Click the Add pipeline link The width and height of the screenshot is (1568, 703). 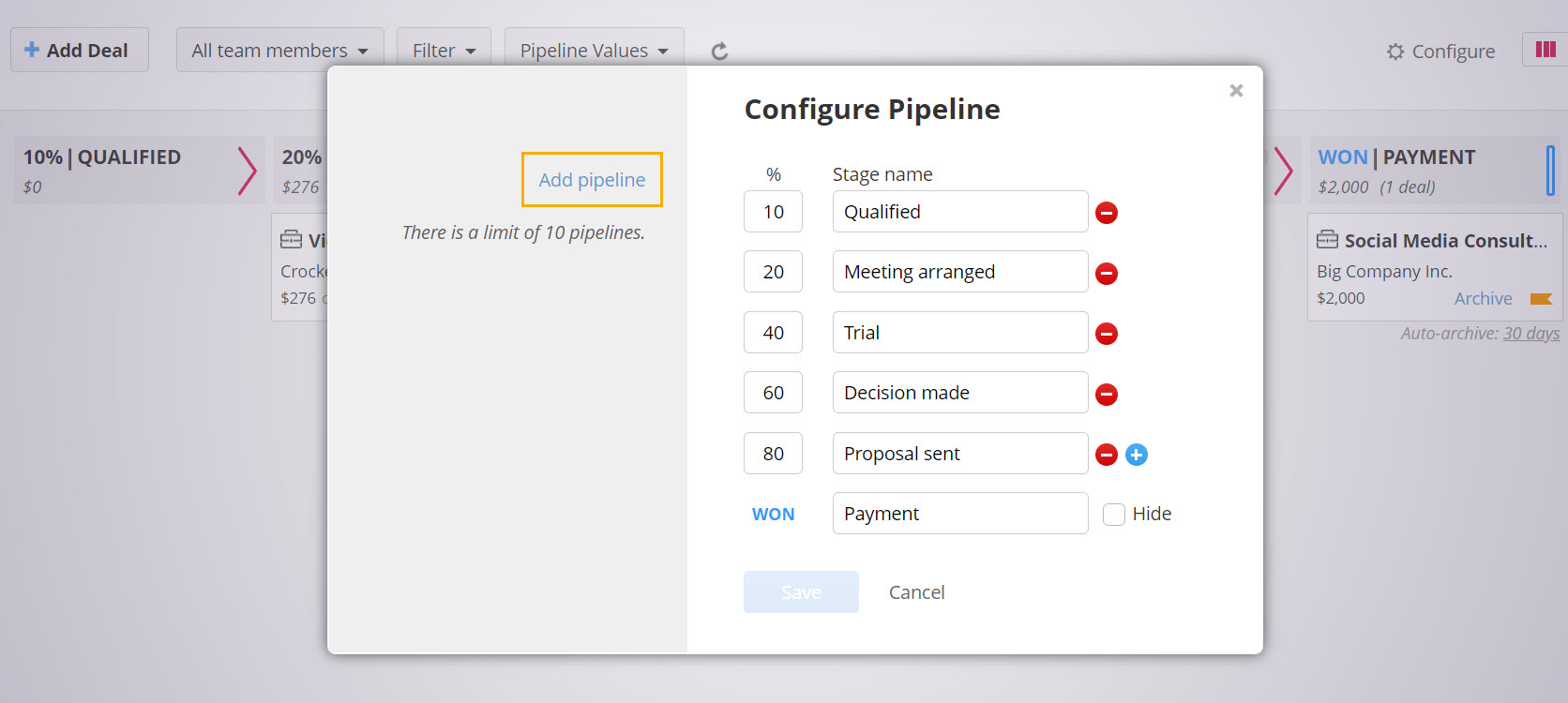coord(592,180)
